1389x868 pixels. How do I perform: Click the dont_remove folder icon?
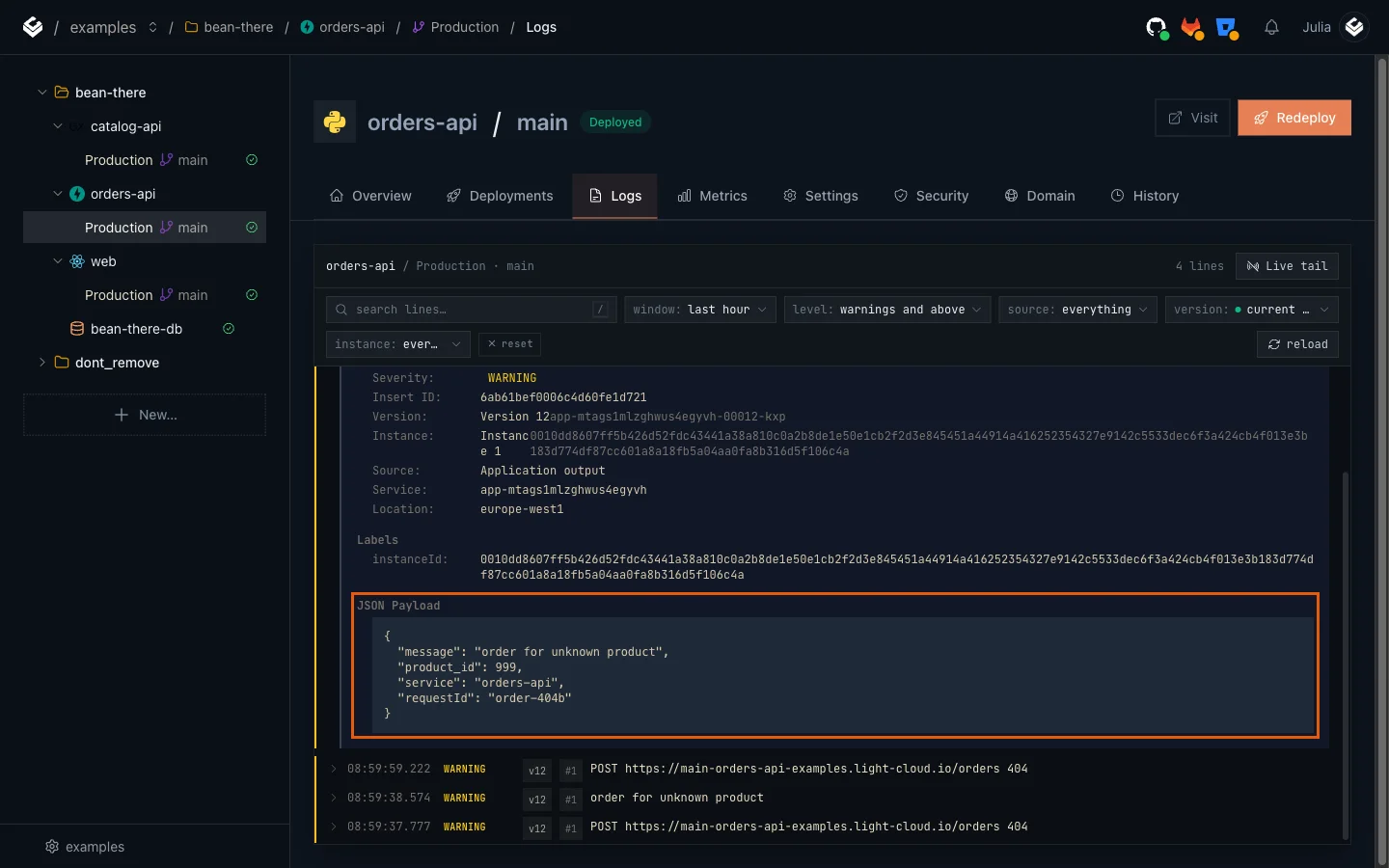click(x=62, y=363)
